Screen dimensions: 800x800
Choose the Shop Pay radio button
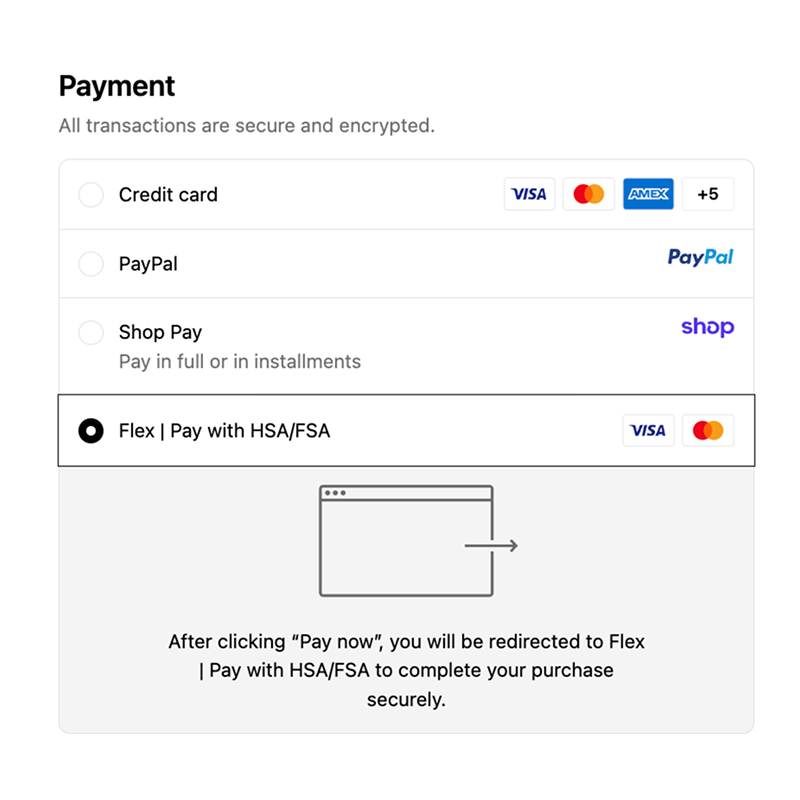click(x=91, y=332)
